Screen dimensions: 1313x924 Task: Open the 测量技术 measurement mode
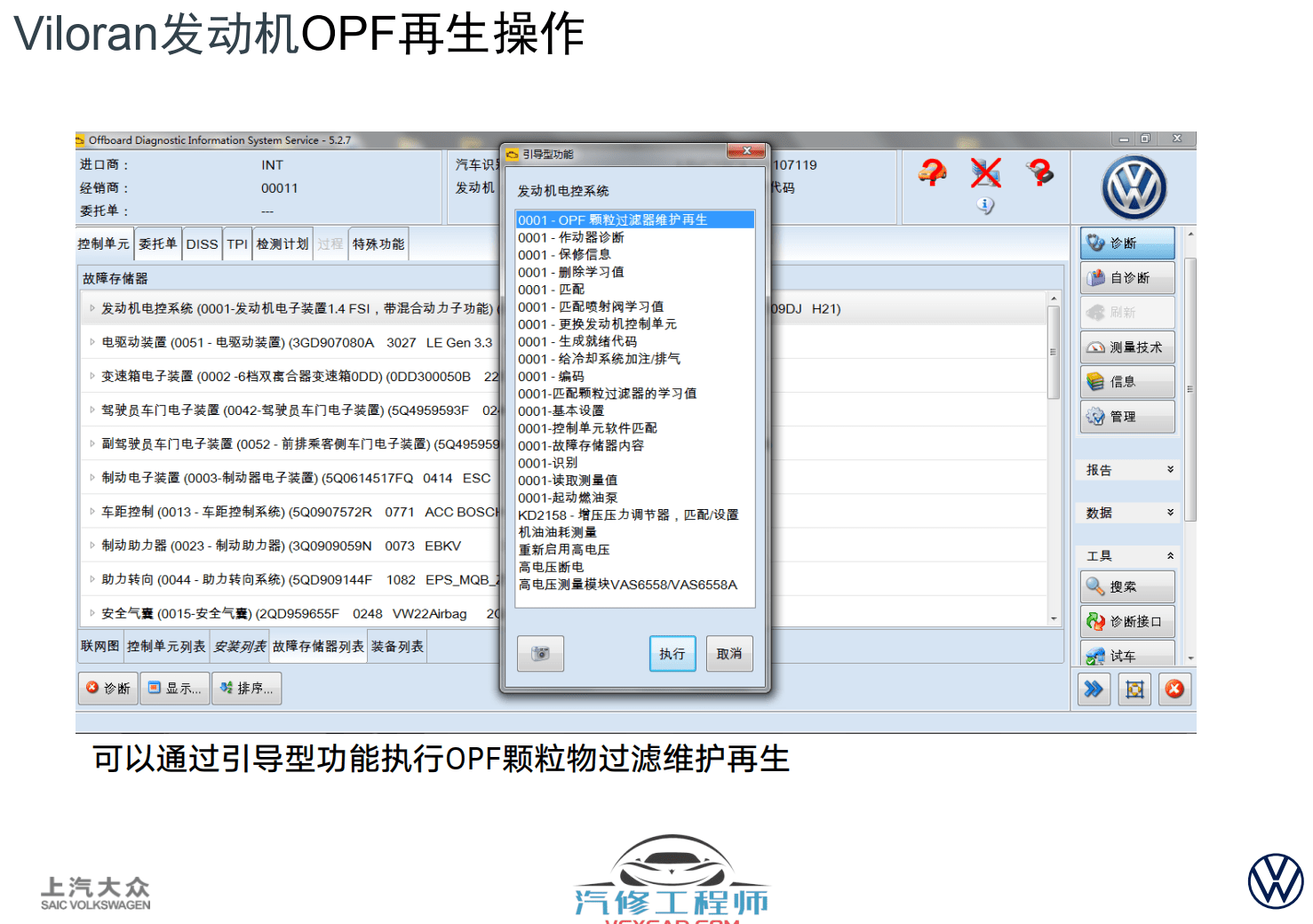(x=1127, y=347)
